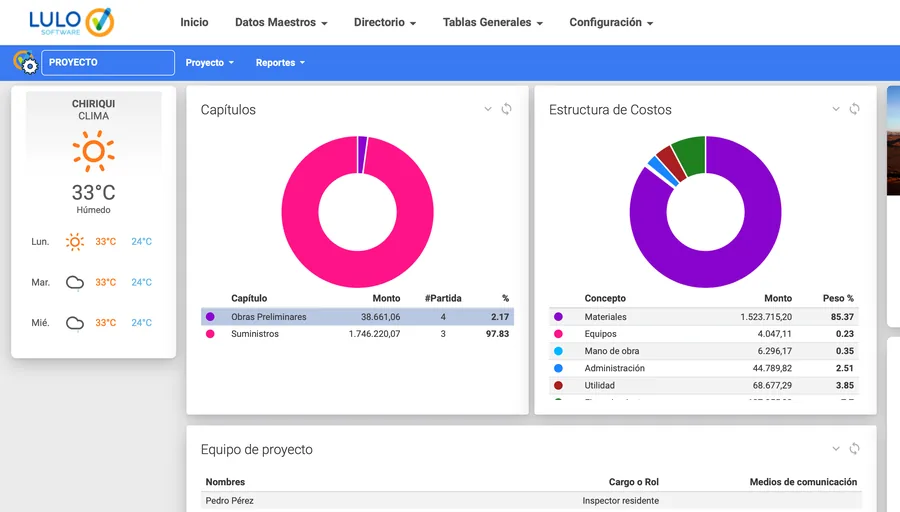The image size is (900, 512).
Task: Click the Equipos concept name
Action: click(x=600, y=334)
